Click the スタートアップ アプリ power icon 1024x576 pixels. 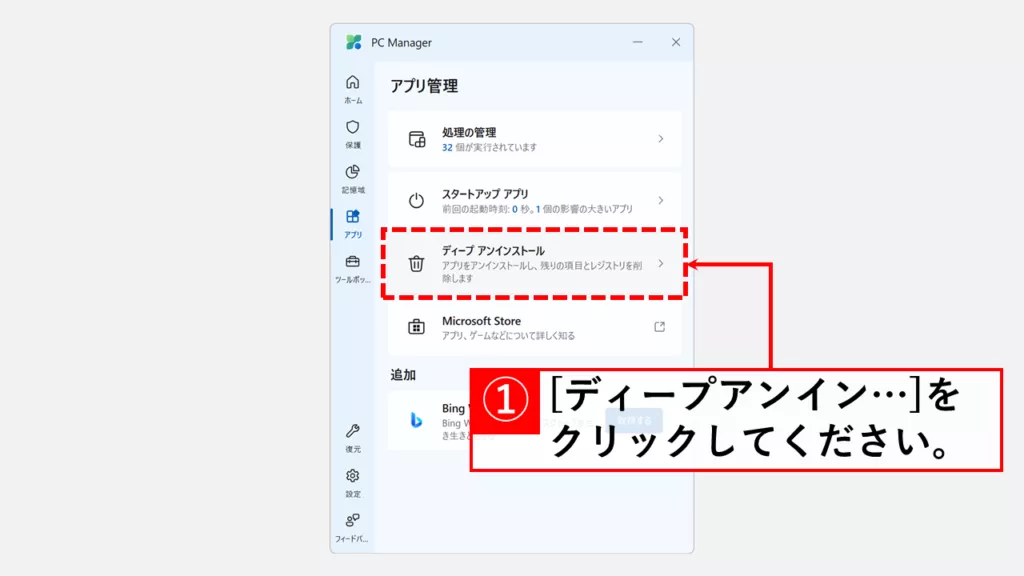click(416, 200)
